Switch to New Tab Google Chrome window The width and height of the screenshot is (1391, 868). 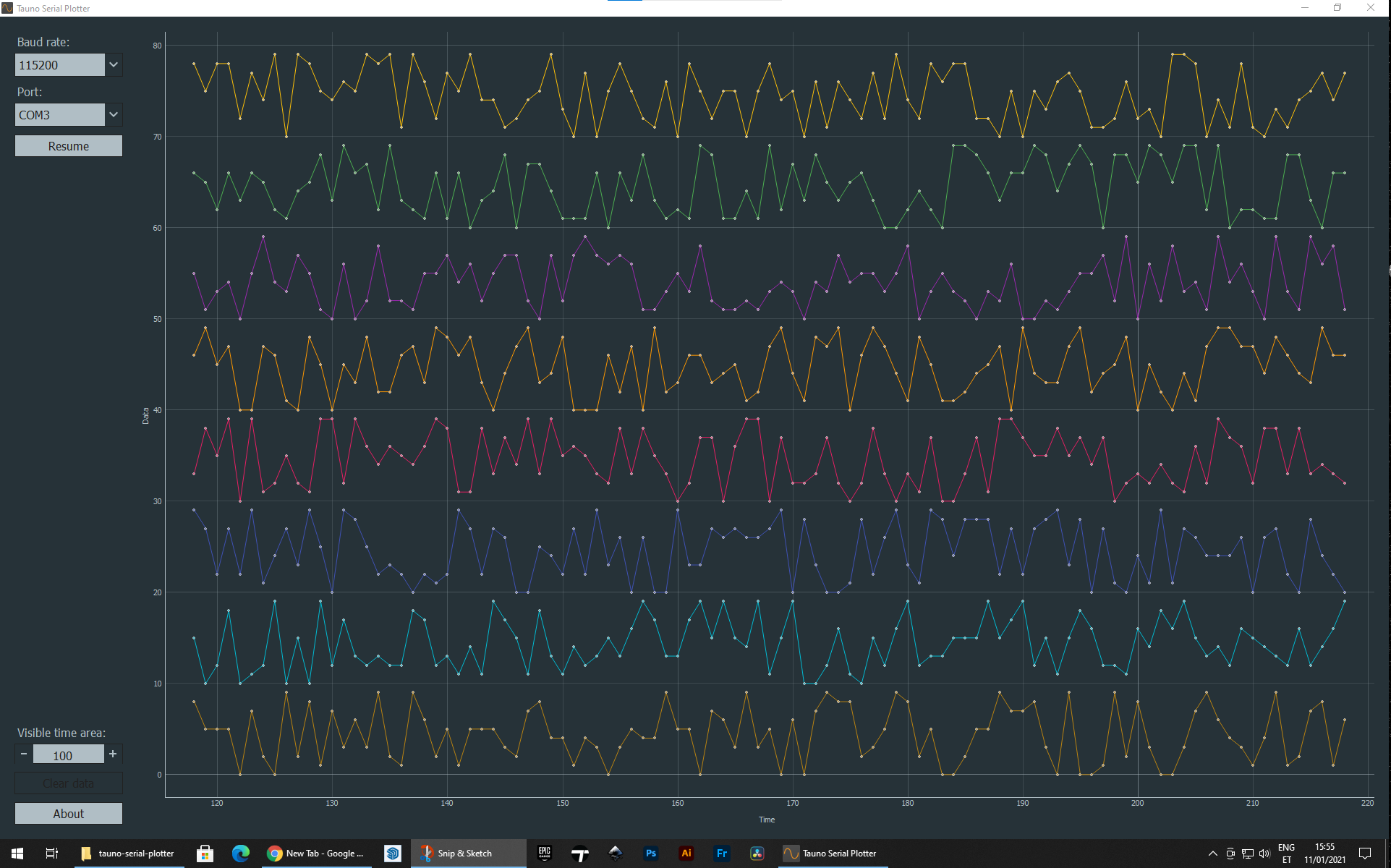pyautogui.click(x=316, y=854)
